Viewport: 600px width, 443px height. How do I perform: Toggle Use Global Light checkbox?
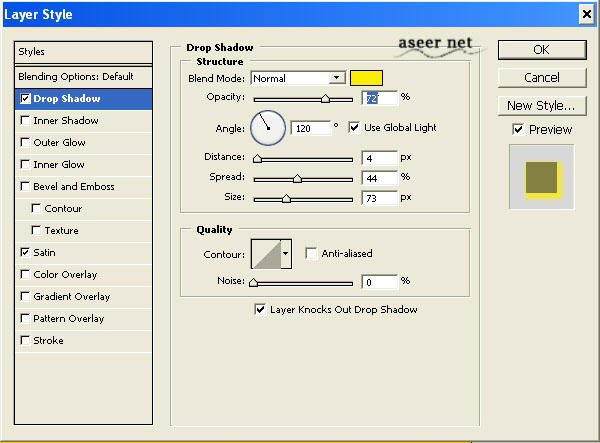[354, 127]
